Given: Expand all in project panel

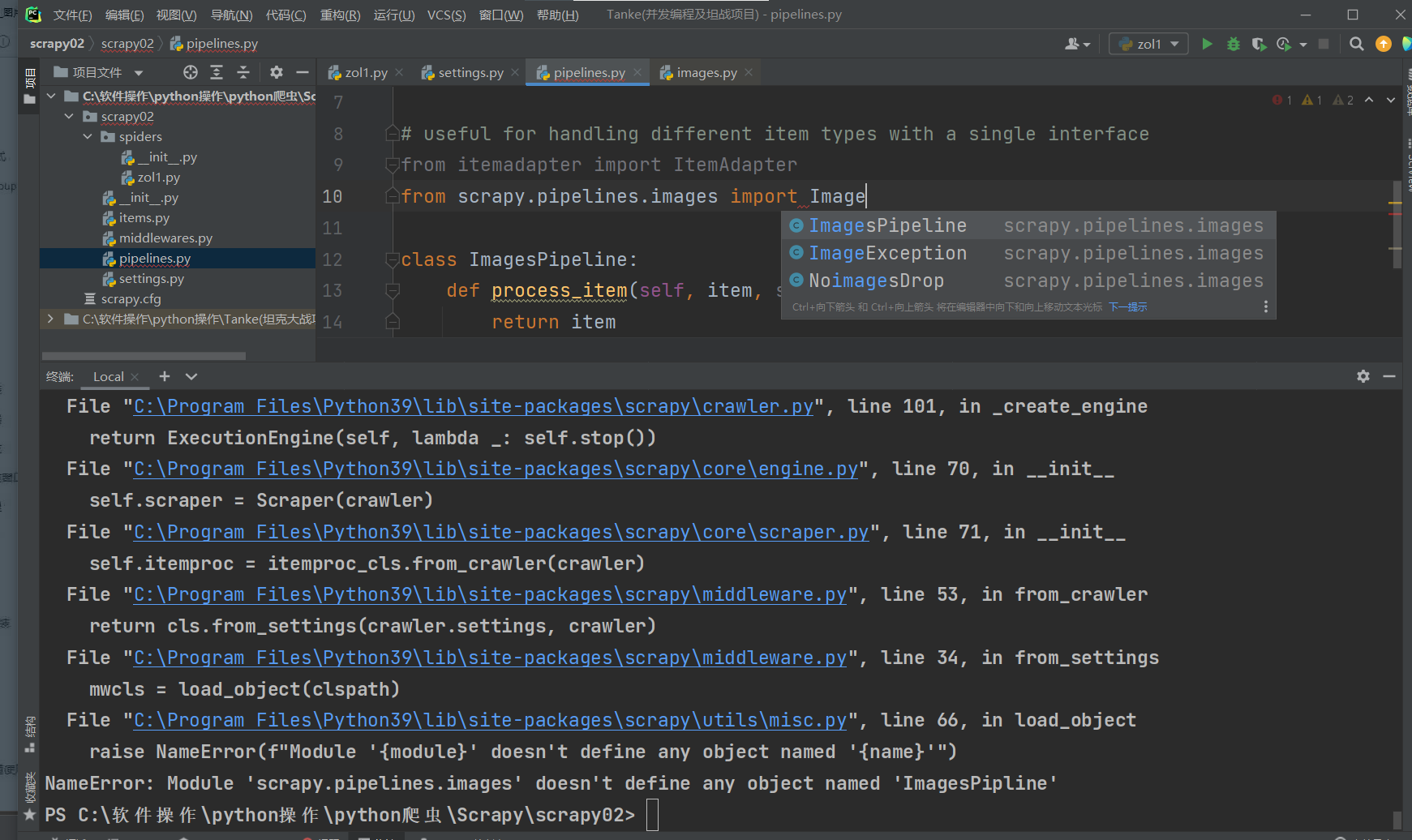Looking at the screenshot, I should (217, 72).
